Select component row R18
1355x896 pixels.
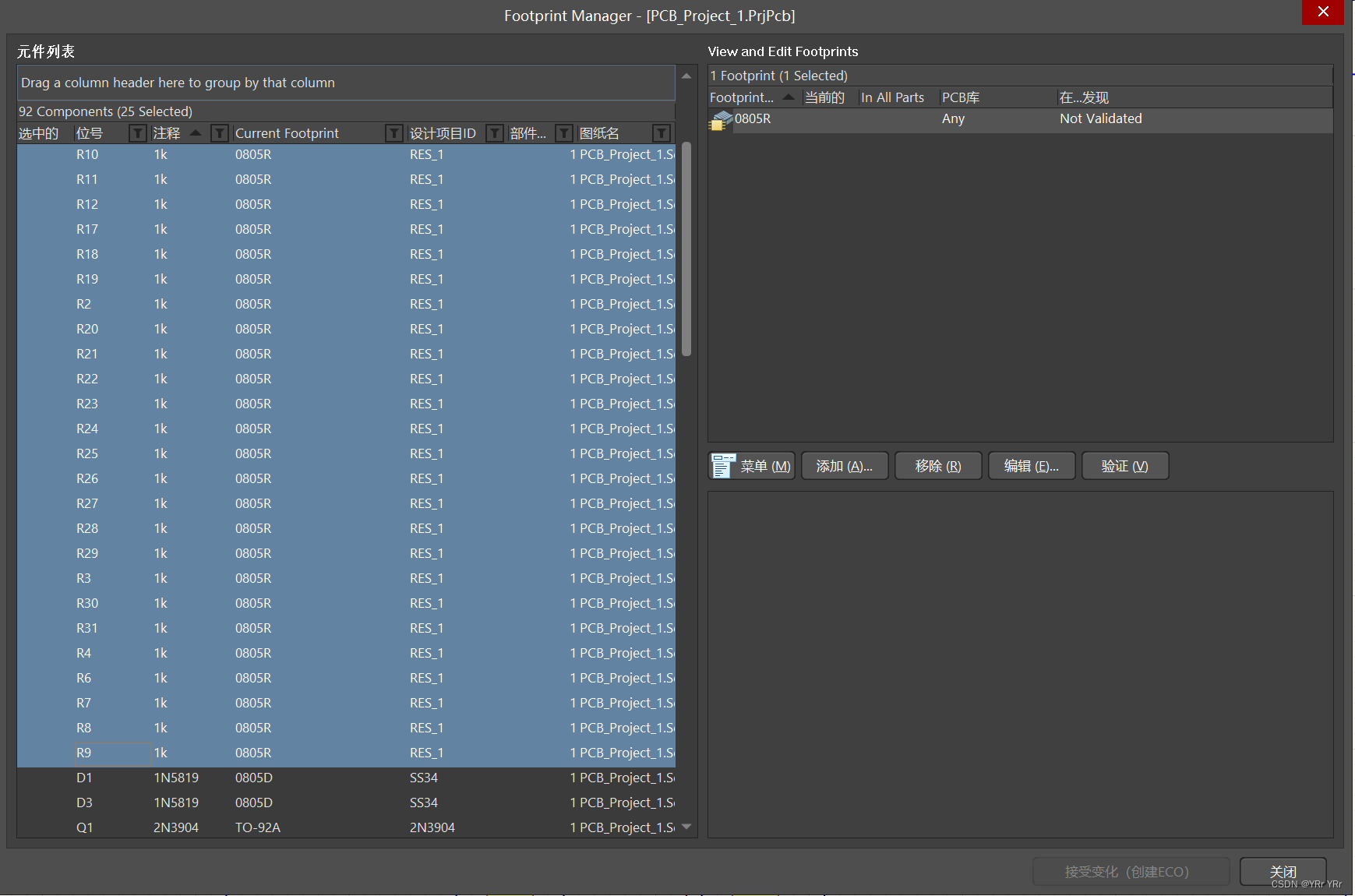pos(346,254)
